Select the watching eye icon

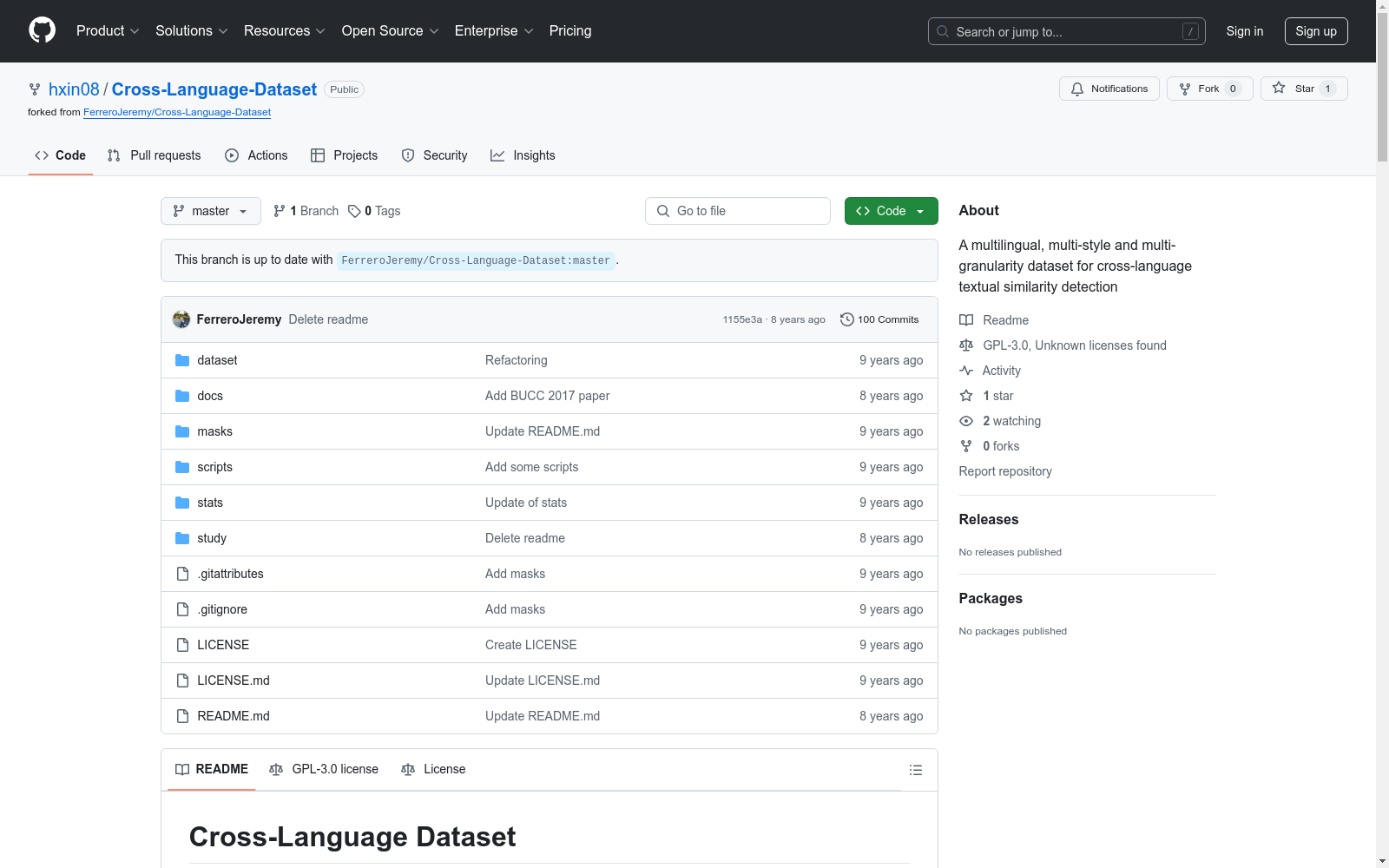966,421
